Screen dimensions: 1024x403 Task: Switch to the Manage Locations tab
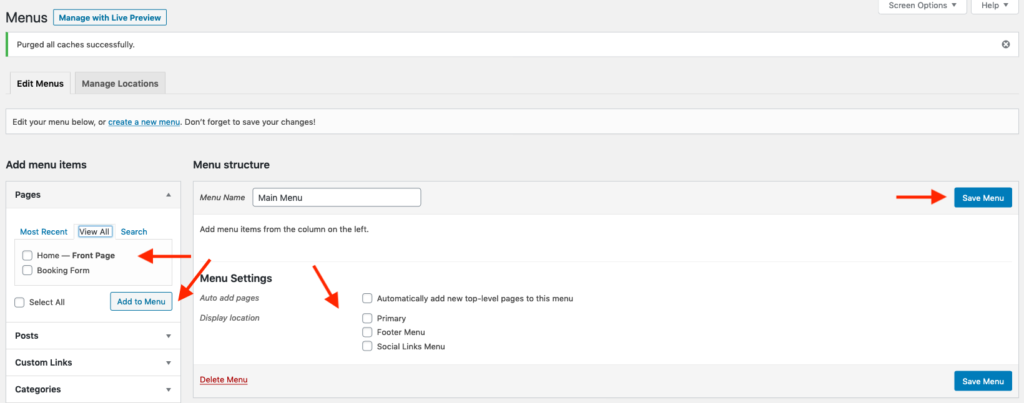[120, 83]
